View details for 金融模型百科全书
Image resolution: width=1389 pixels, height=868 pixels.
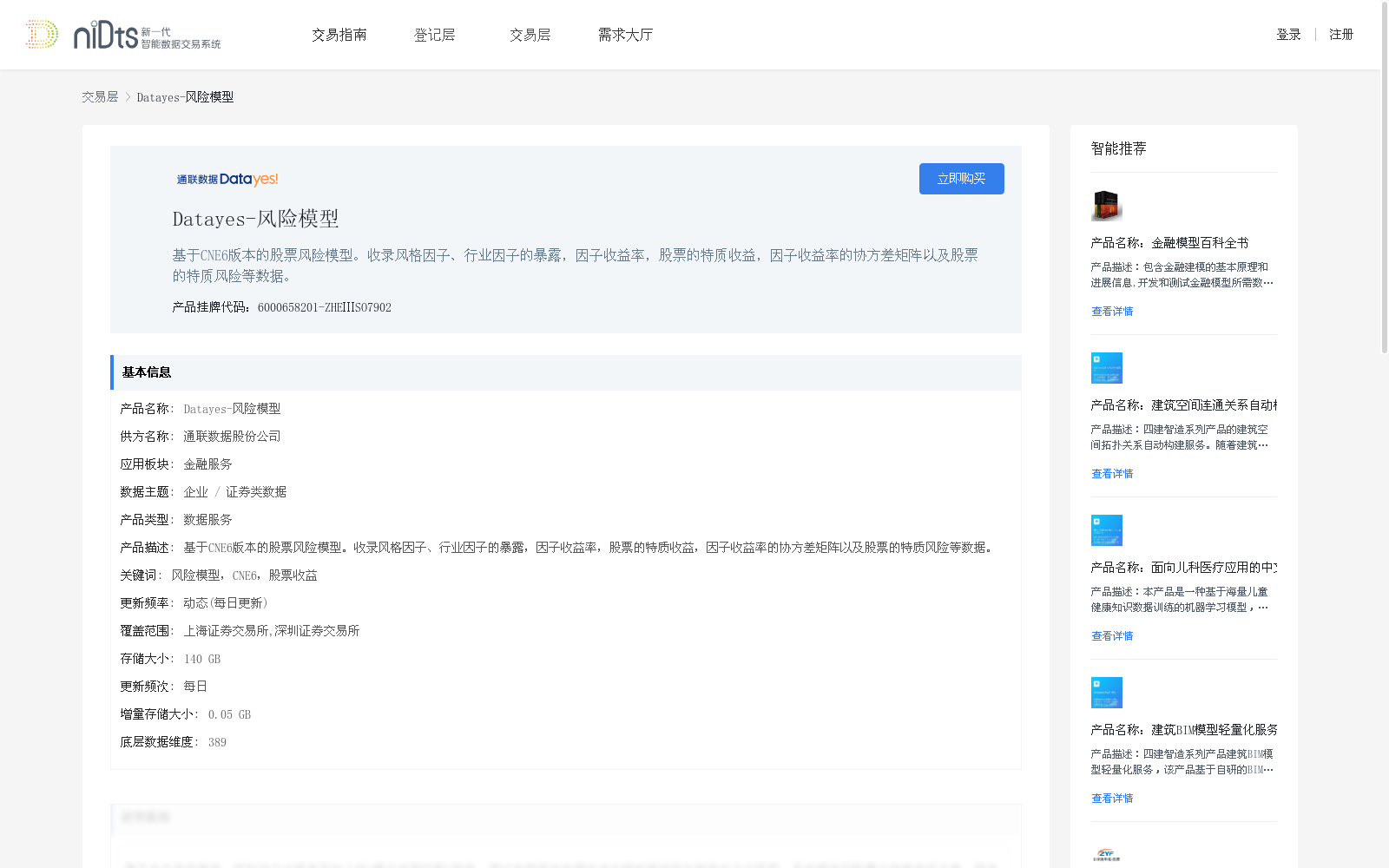coord(1112,312)
